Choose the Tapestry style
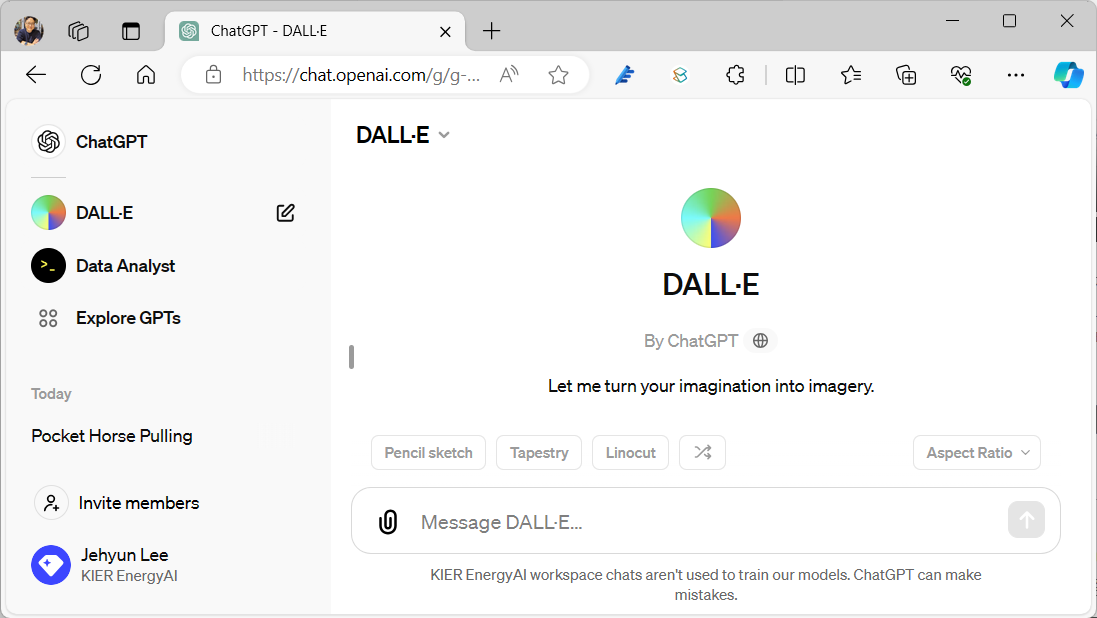Viewport: 1097px width, 618px height. click(539, 453)
